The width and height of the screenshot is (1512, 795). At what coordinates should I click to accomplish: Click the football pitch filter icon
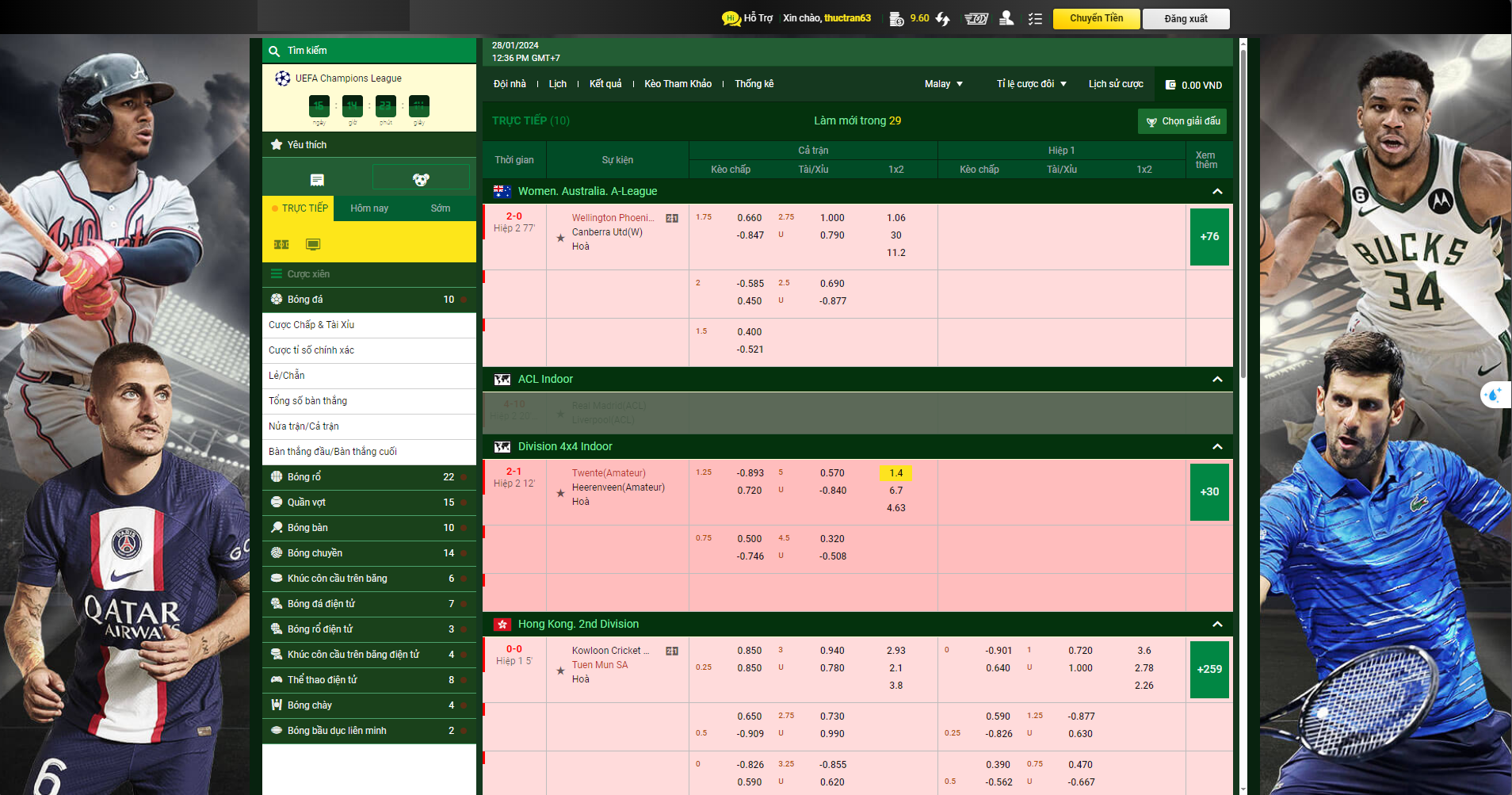(281, 244)
